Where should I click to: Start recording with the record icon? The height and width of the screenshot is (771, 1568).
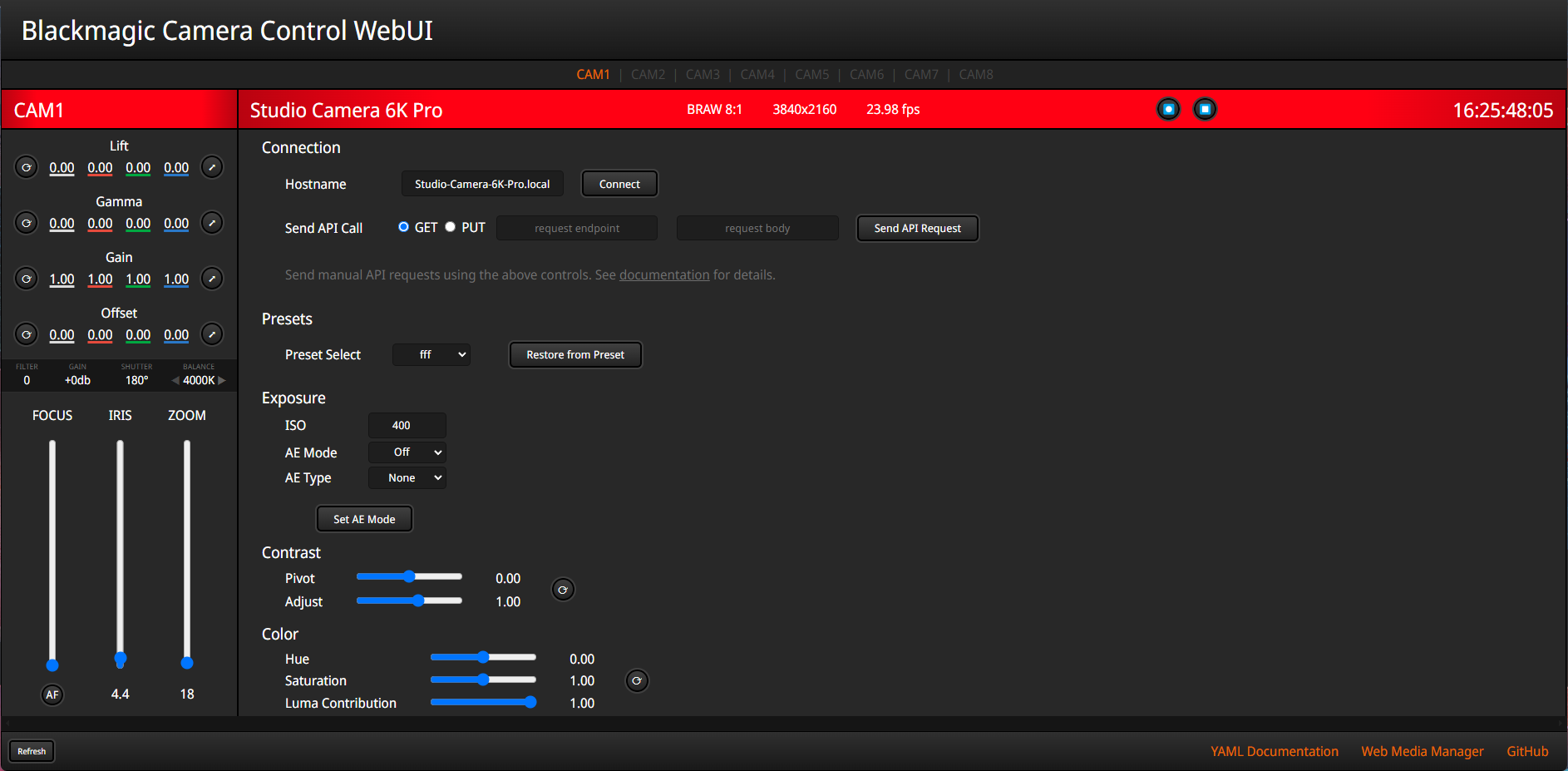pyautogui.click(x=1168, y=109)
